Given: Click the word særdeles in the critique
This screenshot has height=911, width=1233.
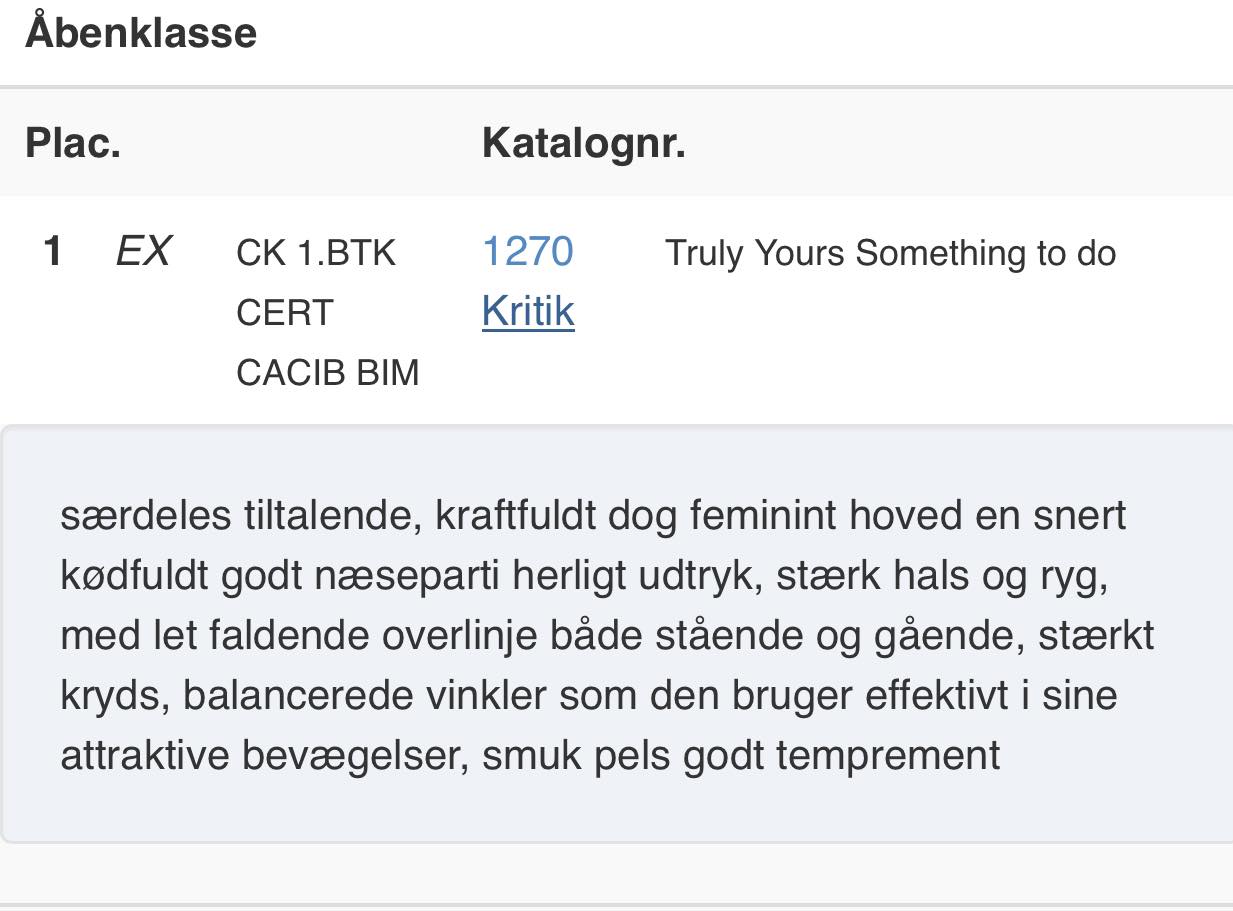Looking at the screenshot, I should click(x=146, y=516).
